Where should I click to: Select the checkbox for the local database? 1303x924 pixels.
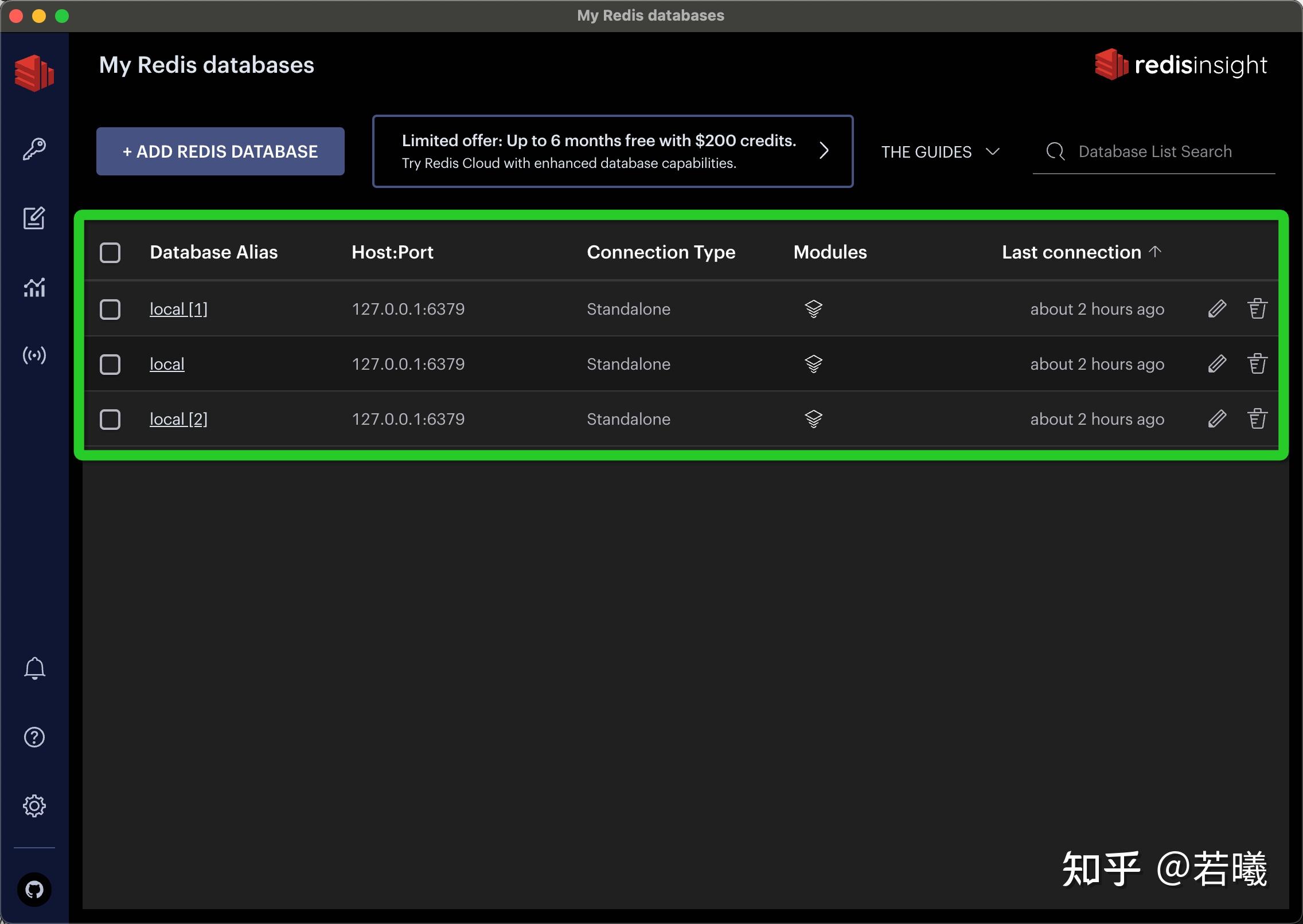(x=110, y=364)
